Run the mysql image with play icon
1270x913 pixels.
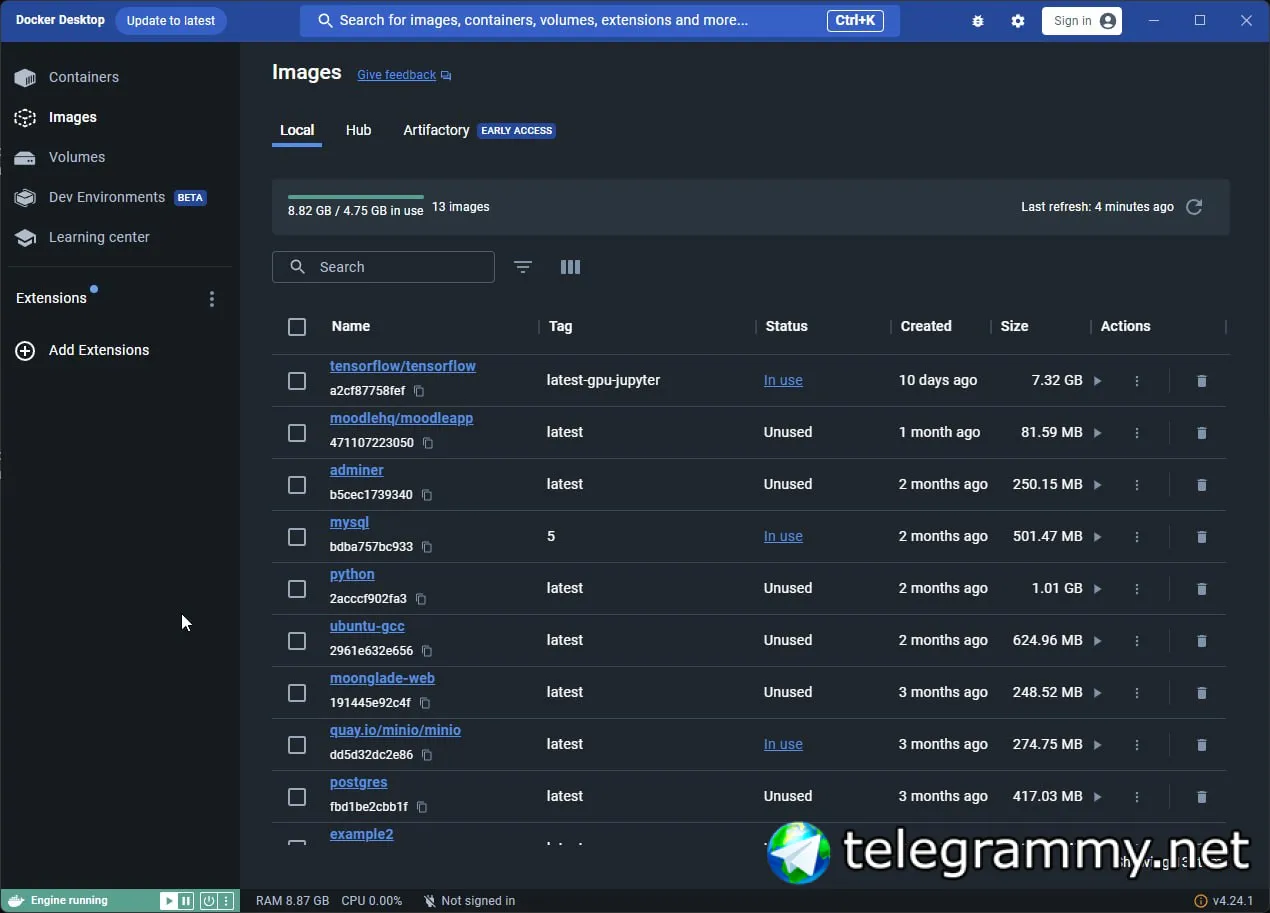1097,537
